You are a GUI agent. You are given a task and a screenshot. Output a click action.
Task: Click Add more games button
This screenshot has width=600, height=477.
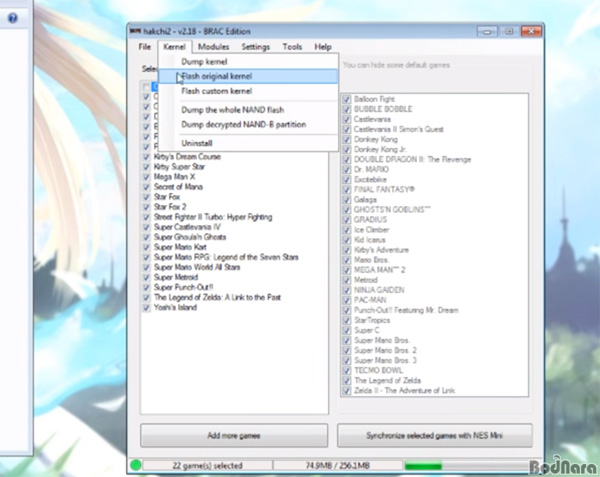tap(234, 435)
